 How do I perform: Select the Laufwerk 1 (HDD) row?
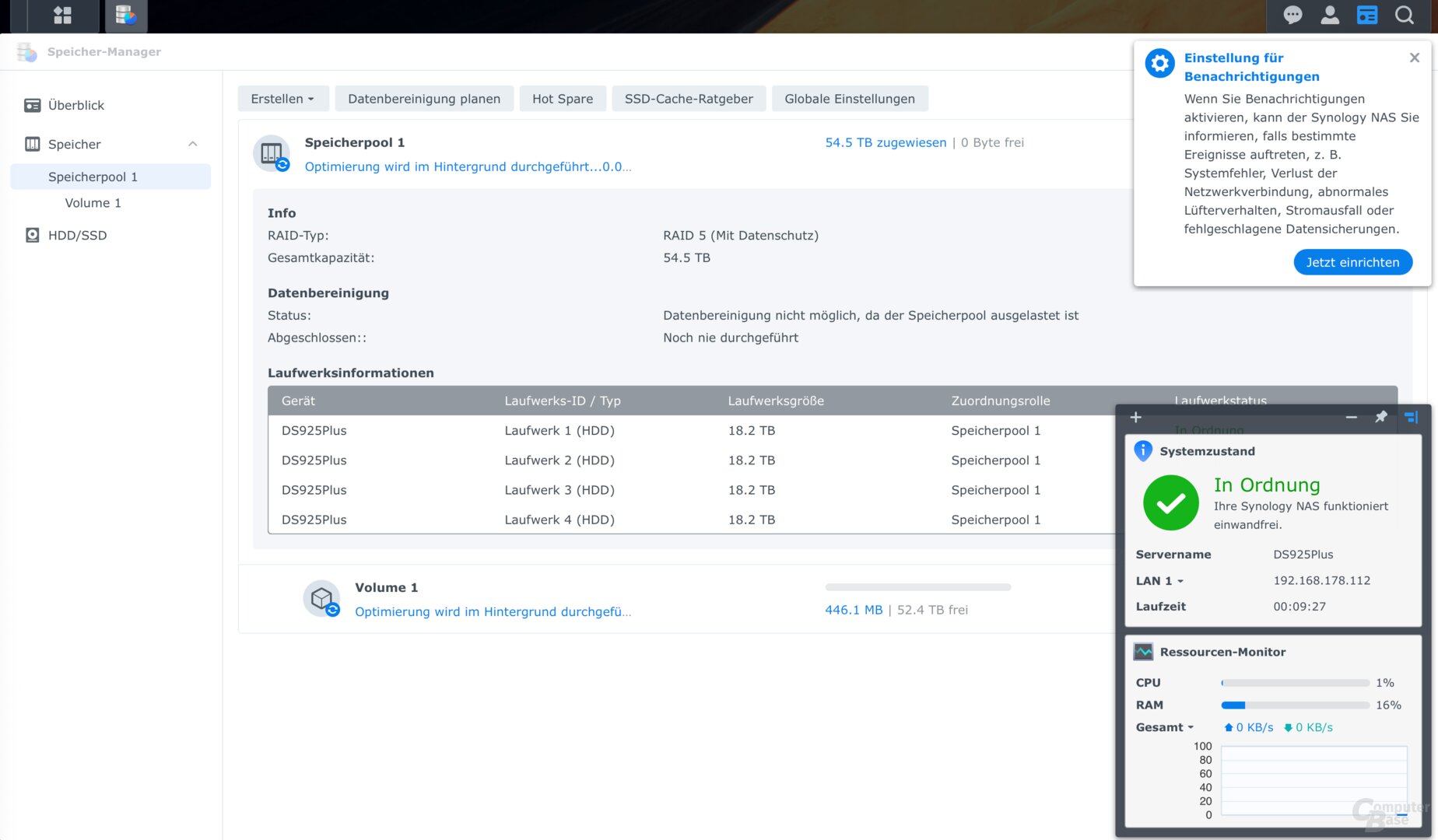point(693,430)
